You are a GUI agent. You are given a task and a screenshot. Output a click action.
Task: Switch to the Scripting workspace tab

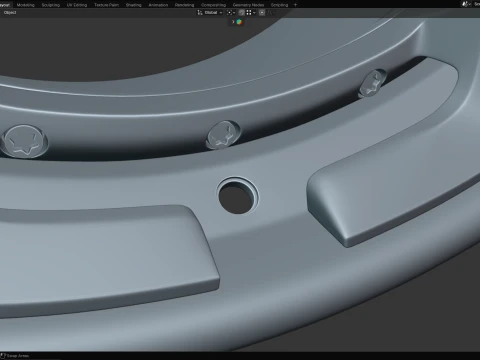pyautogui.click(x=279, y=5)
